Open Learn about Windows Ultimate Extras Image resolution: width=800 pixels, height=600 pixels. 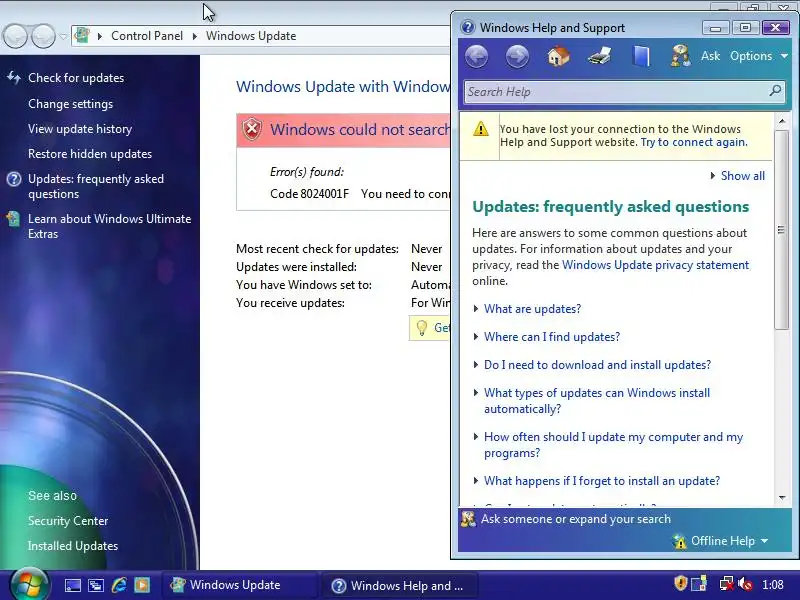[110, 226]
